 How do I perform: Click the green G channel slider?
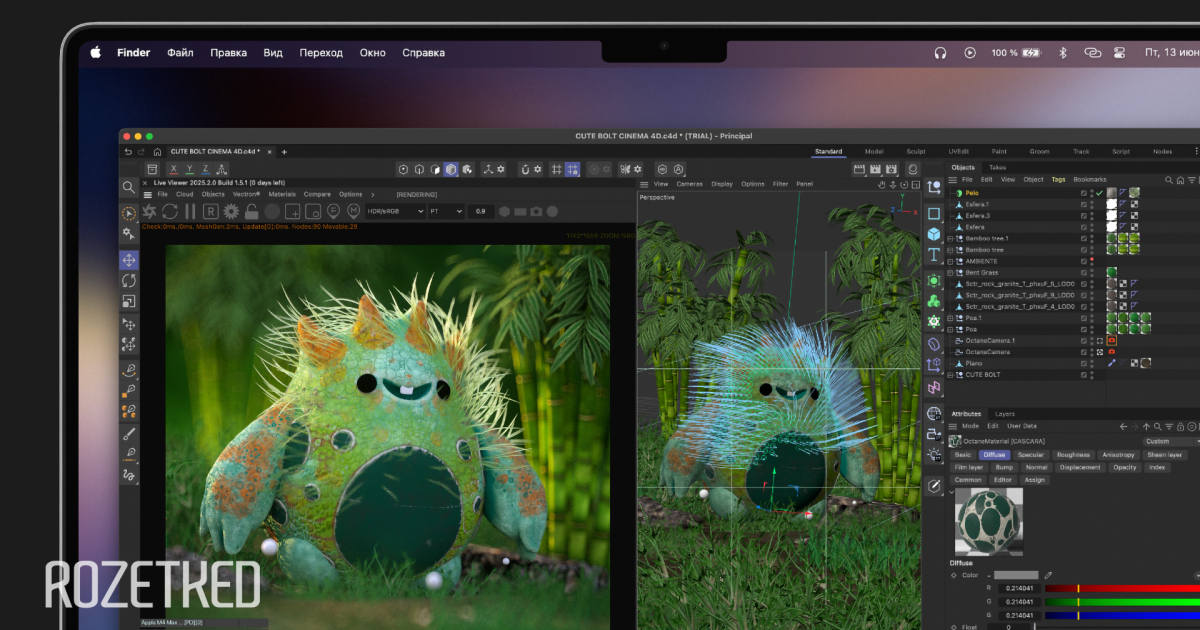pos(1122,601)
